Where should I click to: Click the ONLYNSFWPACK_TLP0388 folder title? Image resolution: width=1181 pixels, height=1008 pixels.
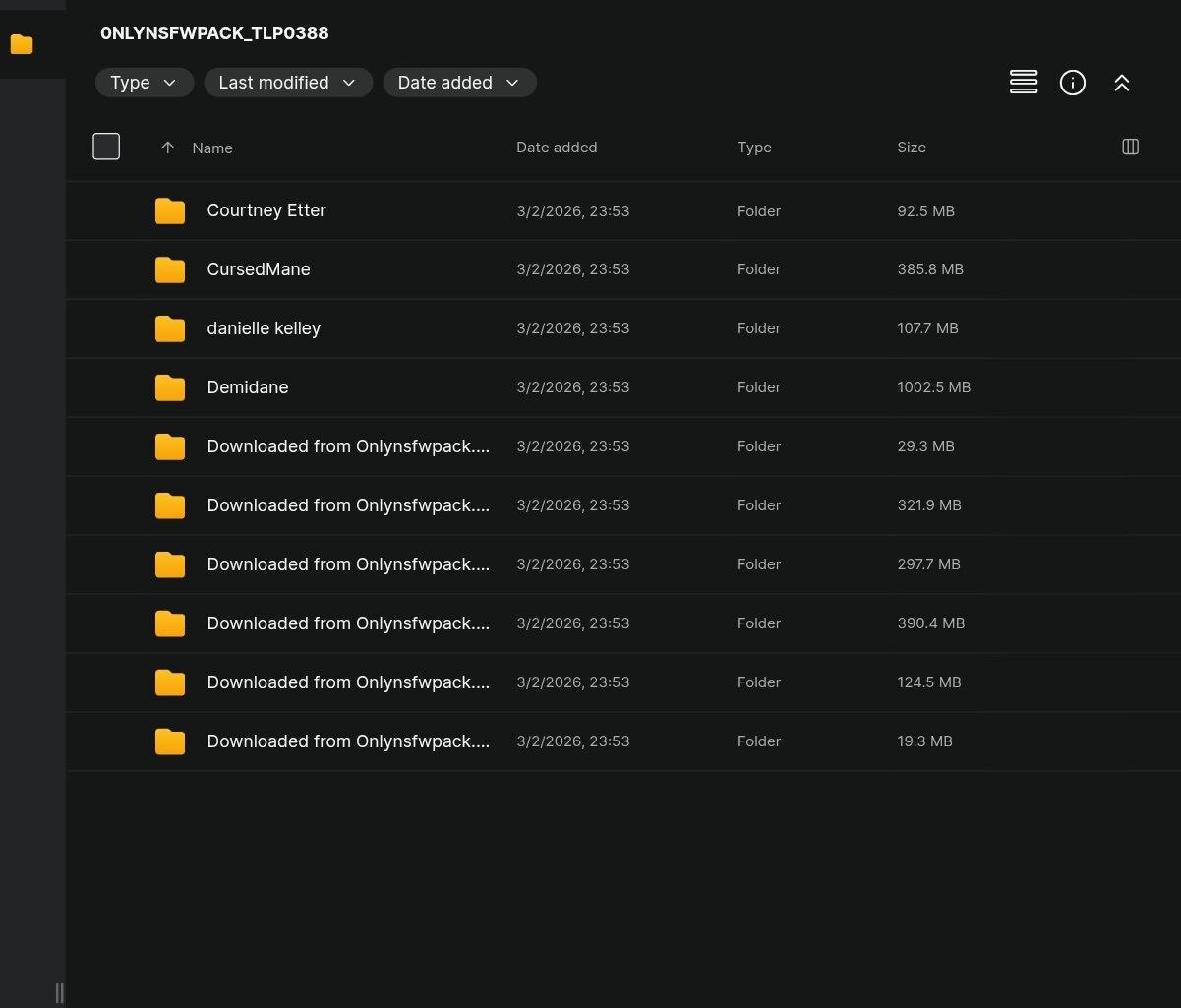pos(214,33)
